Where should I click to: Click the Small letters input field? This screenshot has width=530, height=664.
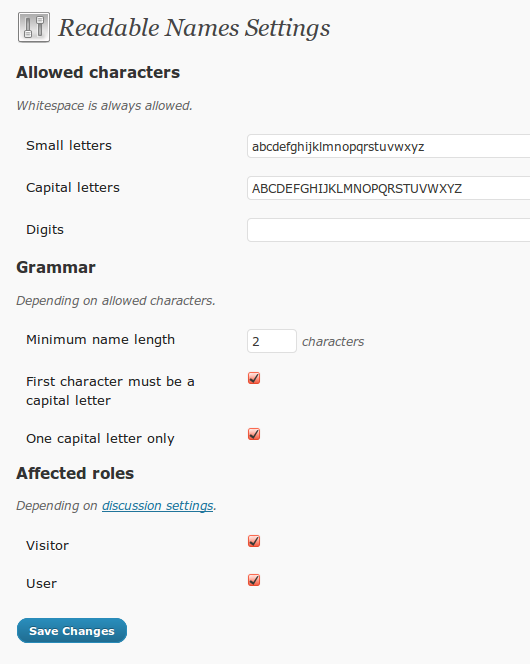(389, 147)
